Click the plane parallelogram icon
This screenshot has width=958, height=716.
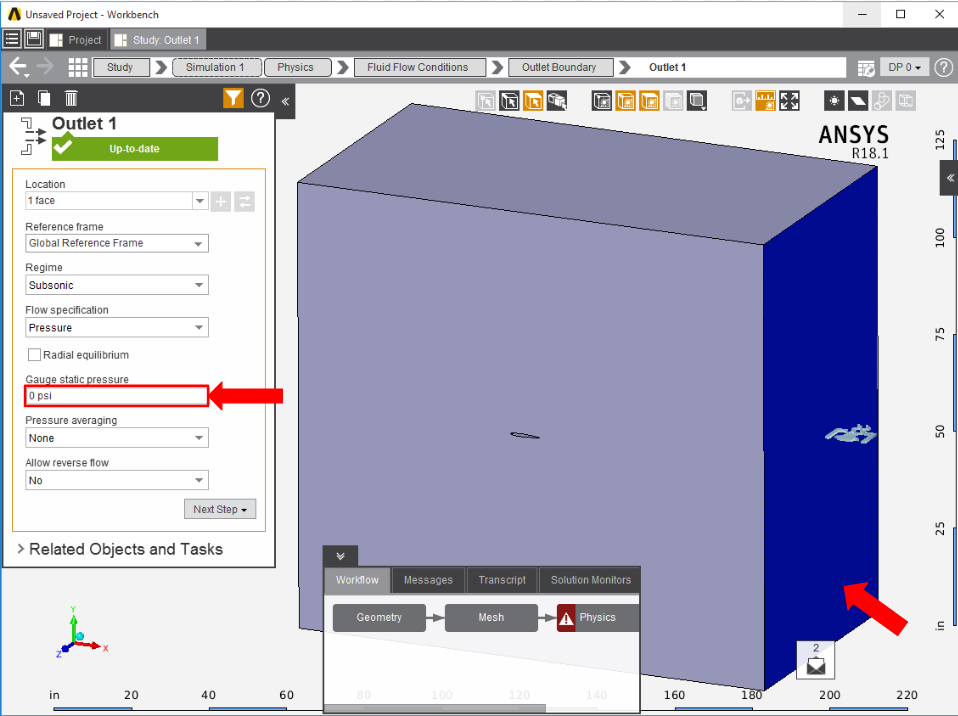(858, 101)
